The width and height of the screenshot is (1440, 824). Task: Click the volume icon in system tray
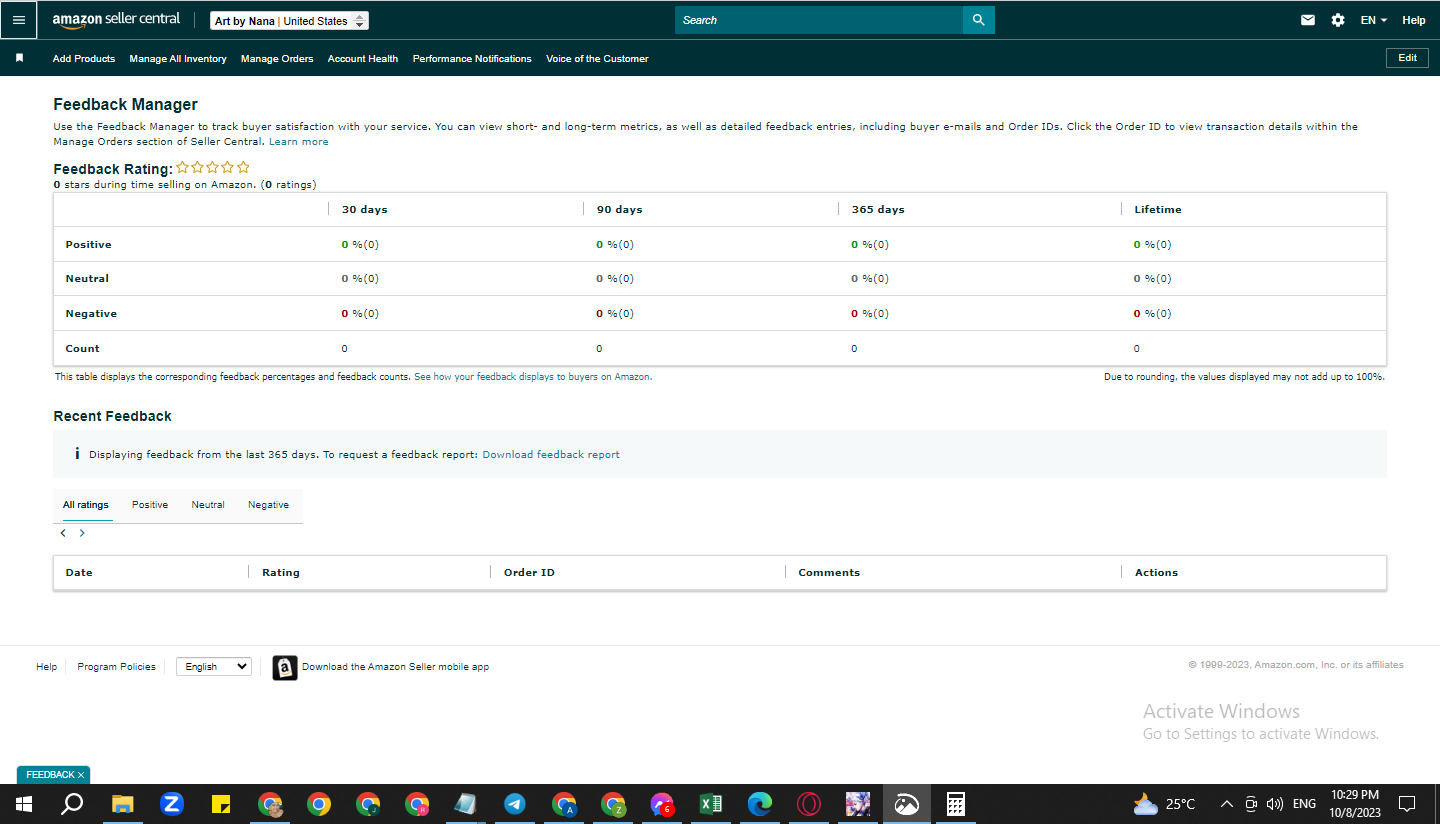[1274, 804]
